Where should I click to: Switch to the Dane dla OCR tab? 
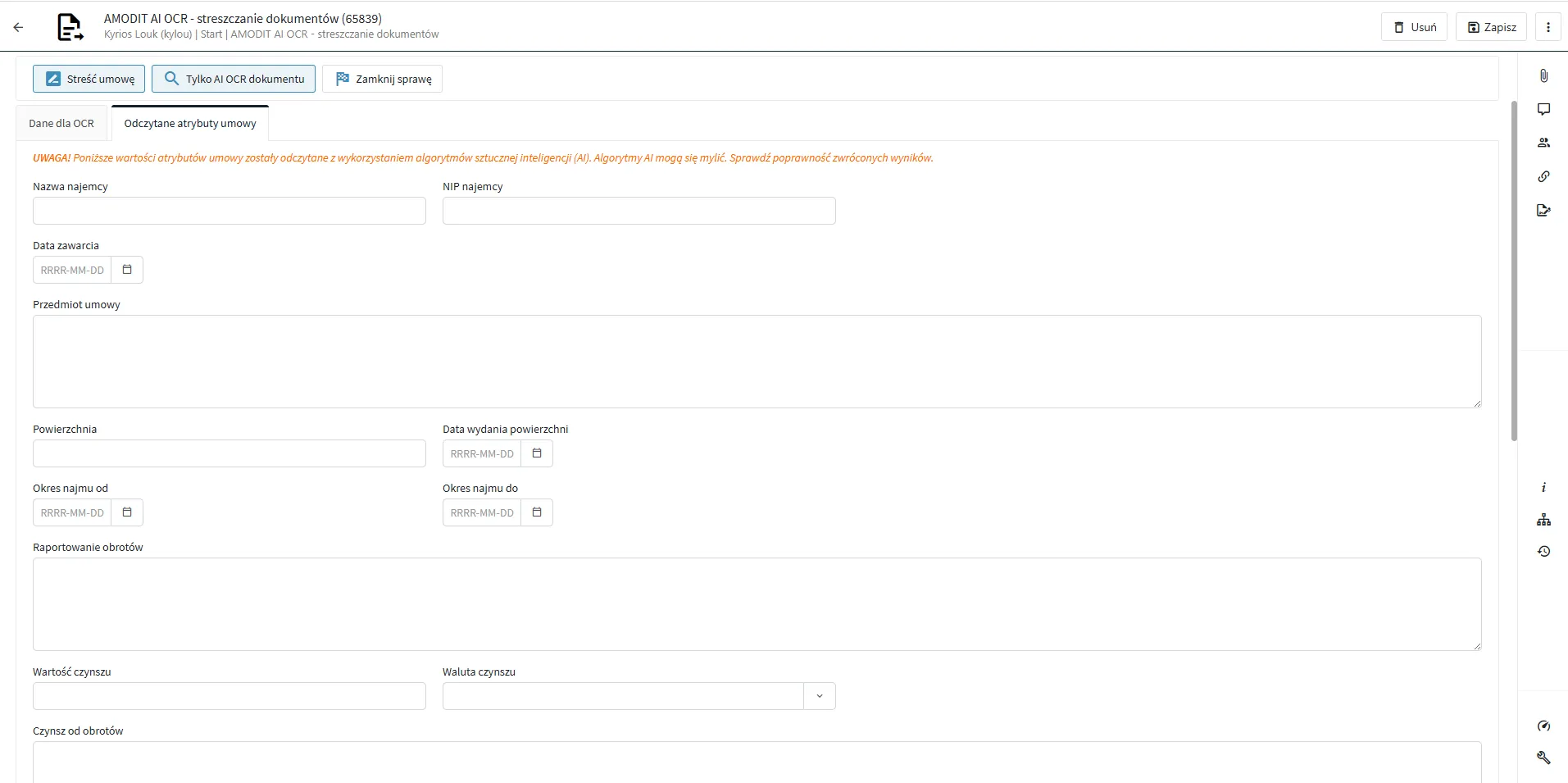(x=61, y=124)
